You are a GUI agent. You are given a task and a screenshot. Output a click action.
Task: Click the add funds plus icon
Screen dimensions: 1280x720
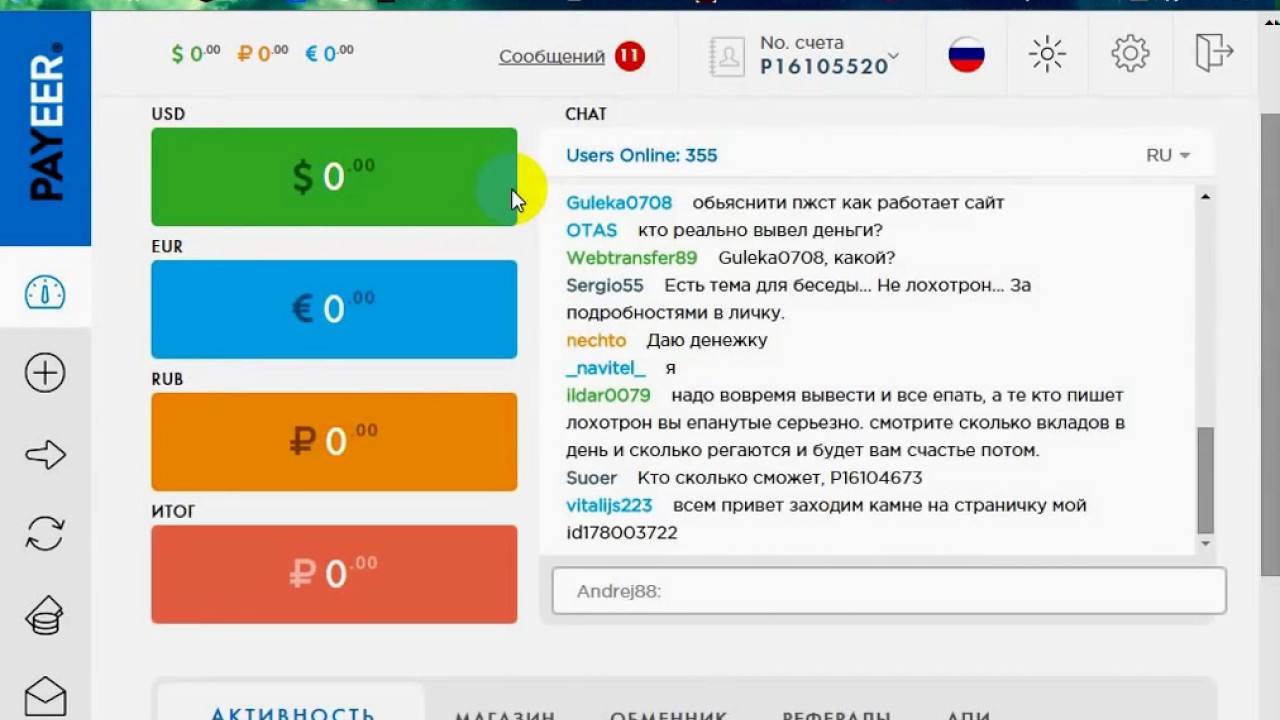45,374
